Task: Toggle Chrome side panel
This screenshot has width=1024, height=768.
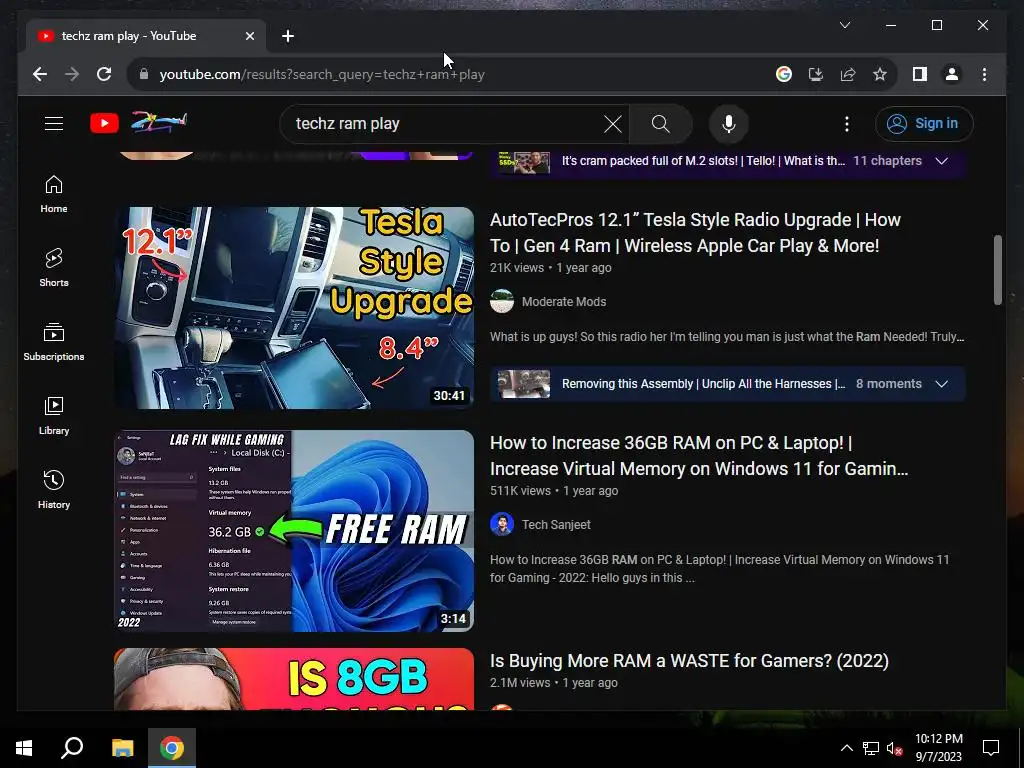Action: click(x=920, y=74)
